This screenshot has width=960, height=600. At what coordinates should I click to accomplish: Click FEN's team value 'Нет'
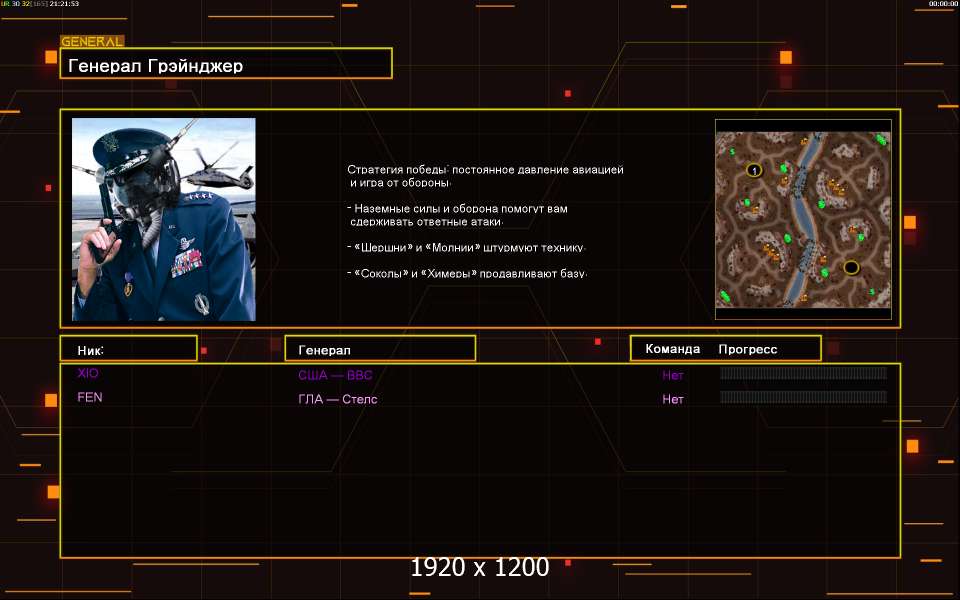click(673, 399)
